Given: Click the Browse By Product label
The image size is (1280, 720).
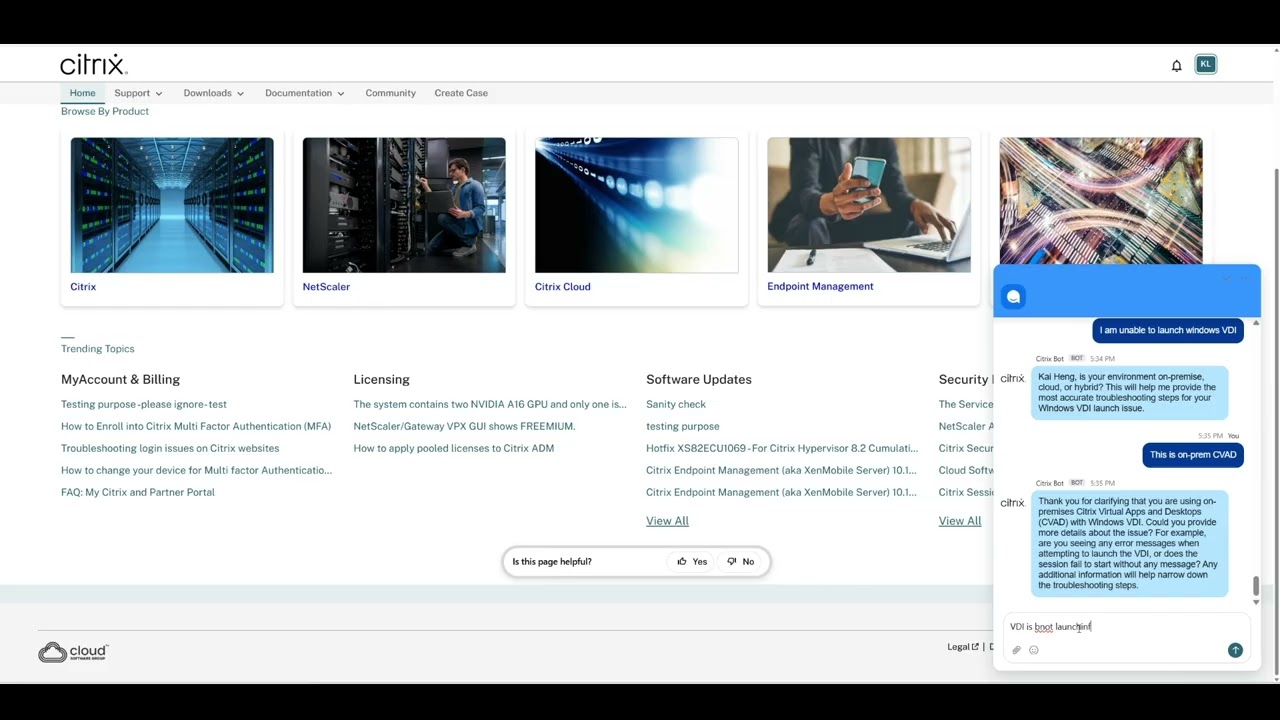Looking at the screenshot, I should click(x=105, y=111).
